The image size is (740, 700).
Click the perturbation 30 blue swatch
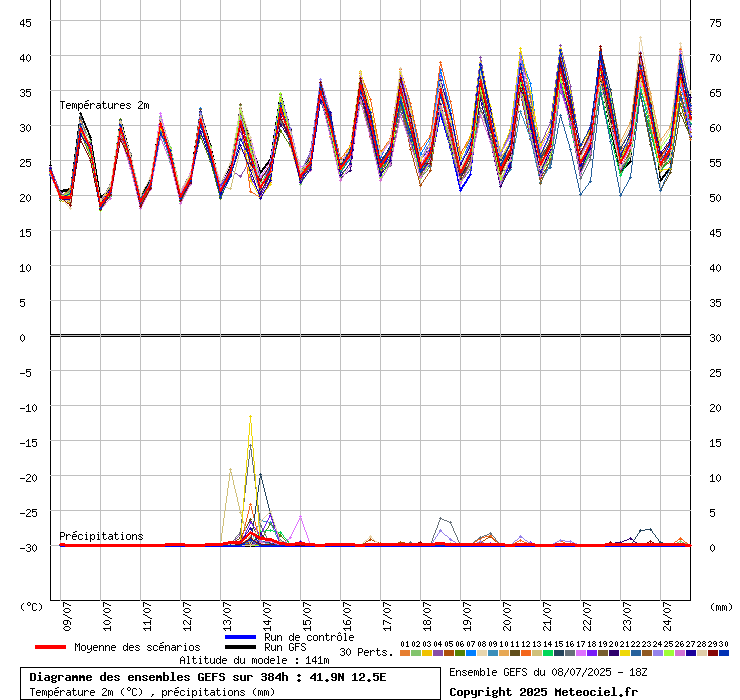723,653
